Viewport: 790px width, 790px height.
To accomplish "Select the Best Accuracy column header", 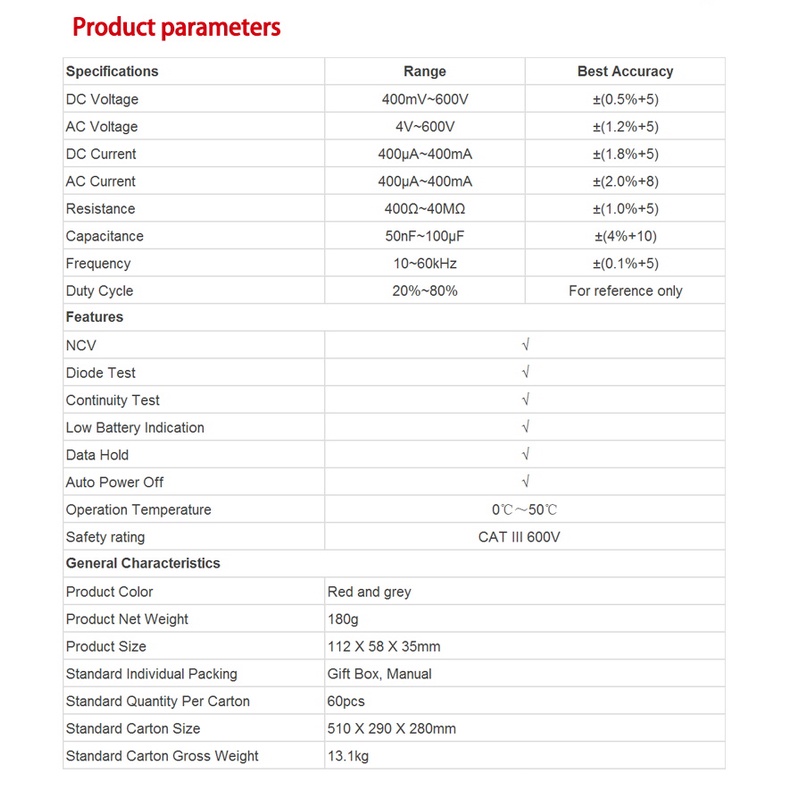I will [625, 71].
